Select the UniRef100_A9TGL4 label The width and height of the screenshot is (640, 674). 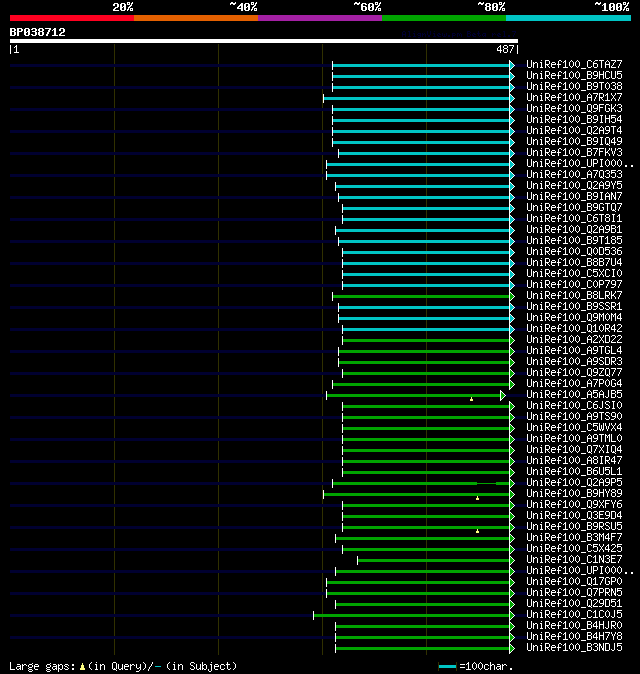pos(574,351)
